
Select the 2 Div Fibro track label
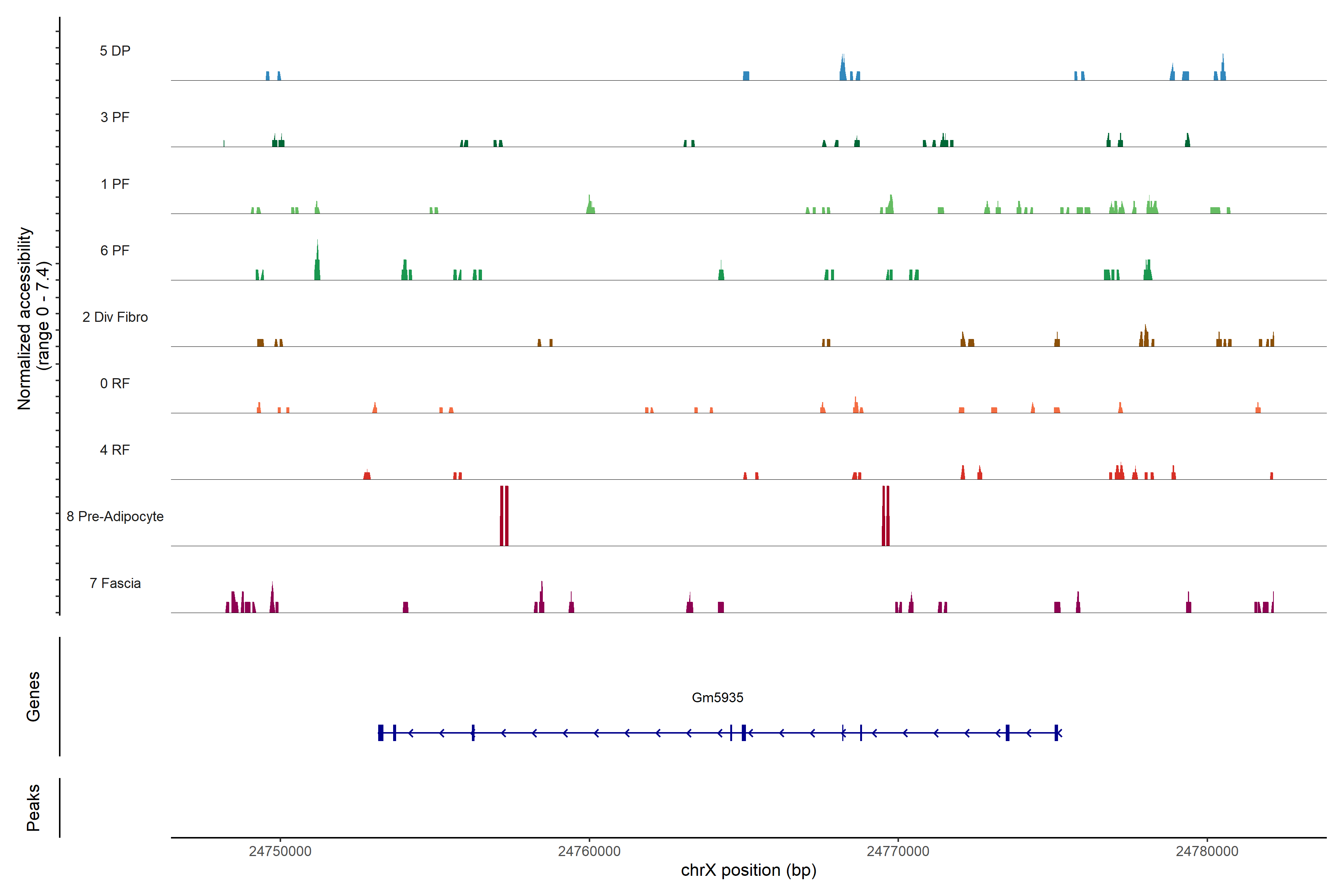point(115,317)
